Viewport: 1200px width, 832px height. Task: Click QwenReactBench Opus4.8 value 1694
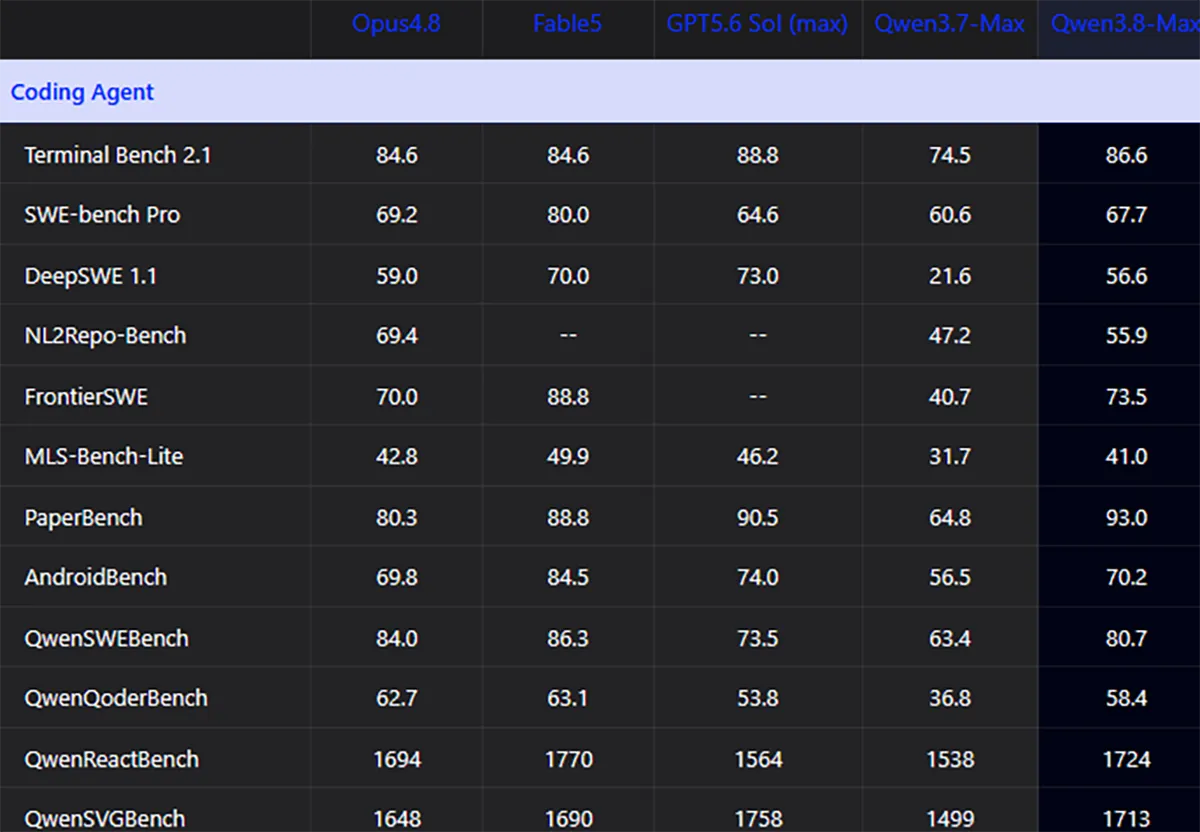397,759
